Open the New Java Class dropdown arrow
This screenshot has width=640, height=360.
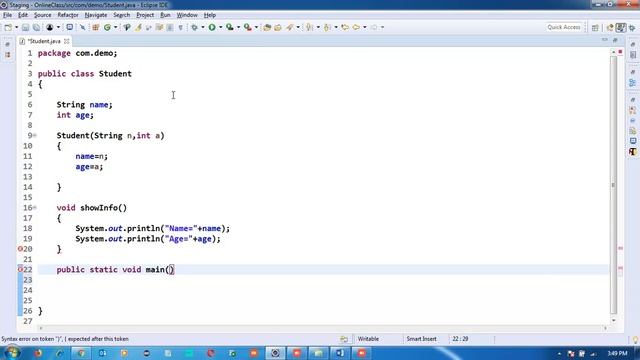coord(116,27)
